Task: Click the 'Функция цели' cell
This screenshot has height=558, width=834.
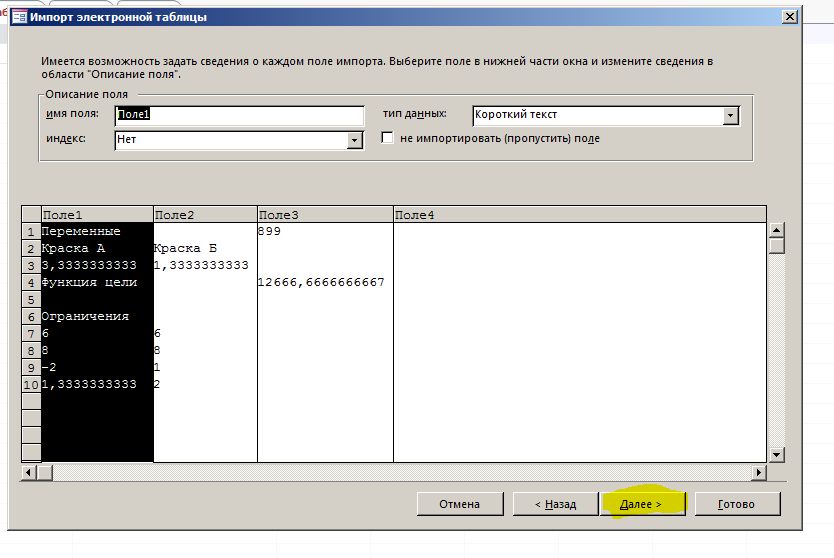Action: [97, 282]
